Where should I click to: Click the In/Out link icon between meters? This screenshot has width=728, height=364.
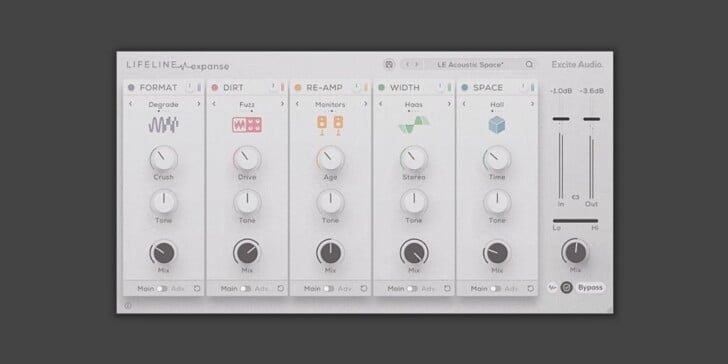click(576, 197)
